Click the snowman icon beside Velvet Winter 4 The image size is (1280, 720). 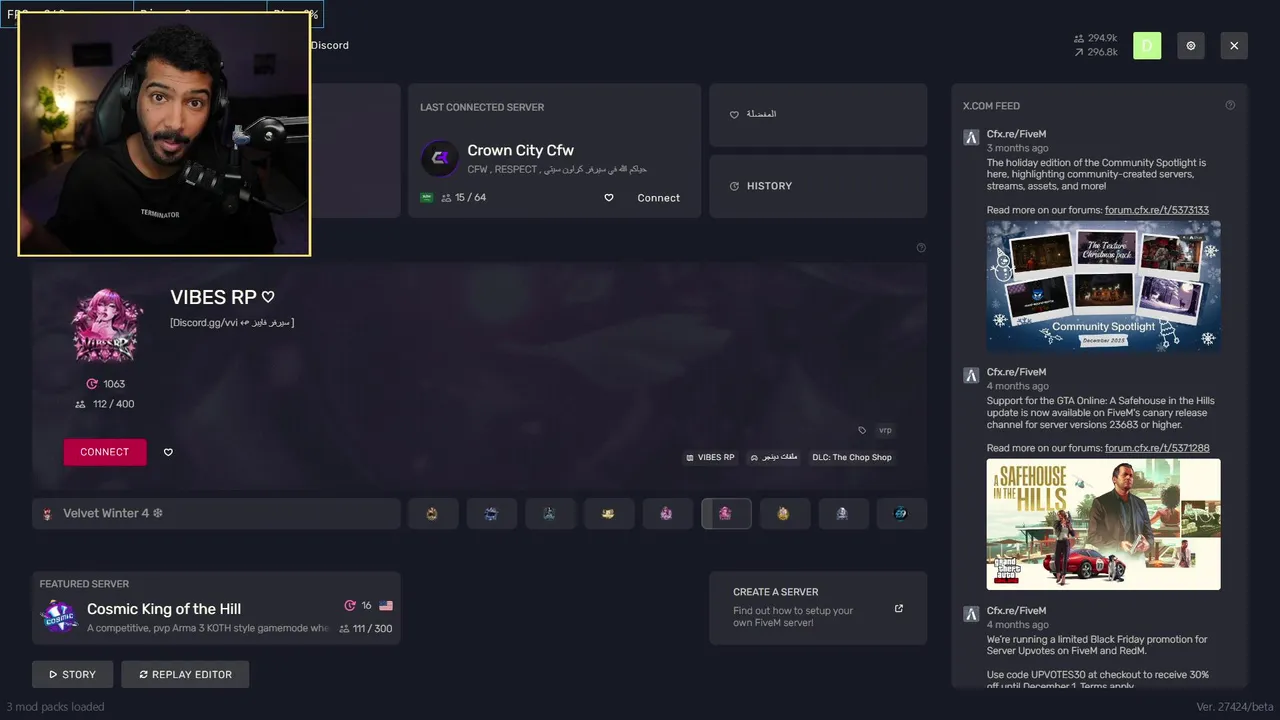click(47, 513)
